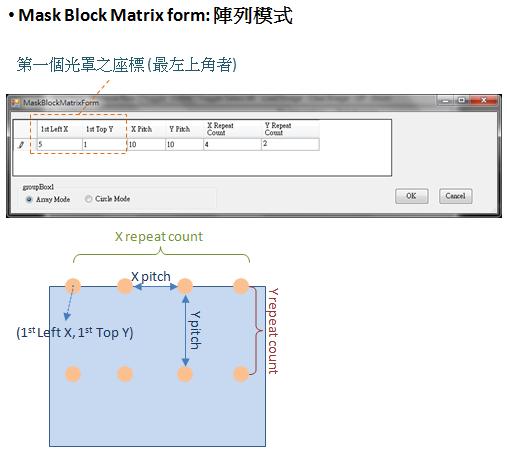Maximize the MaskBlockMatrixForm window
The height and width of the screenshot is (453, 507).
tap(462, 100)
